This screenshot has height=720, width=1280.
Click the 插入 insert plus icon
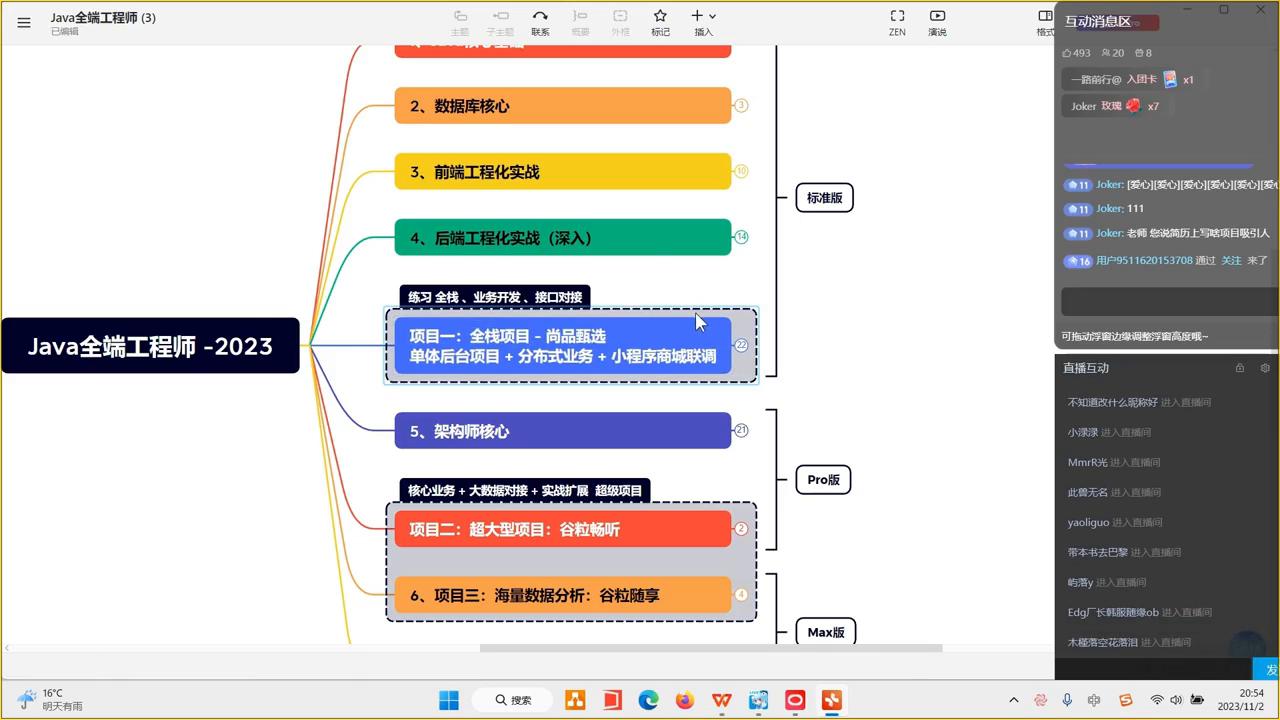697,15
